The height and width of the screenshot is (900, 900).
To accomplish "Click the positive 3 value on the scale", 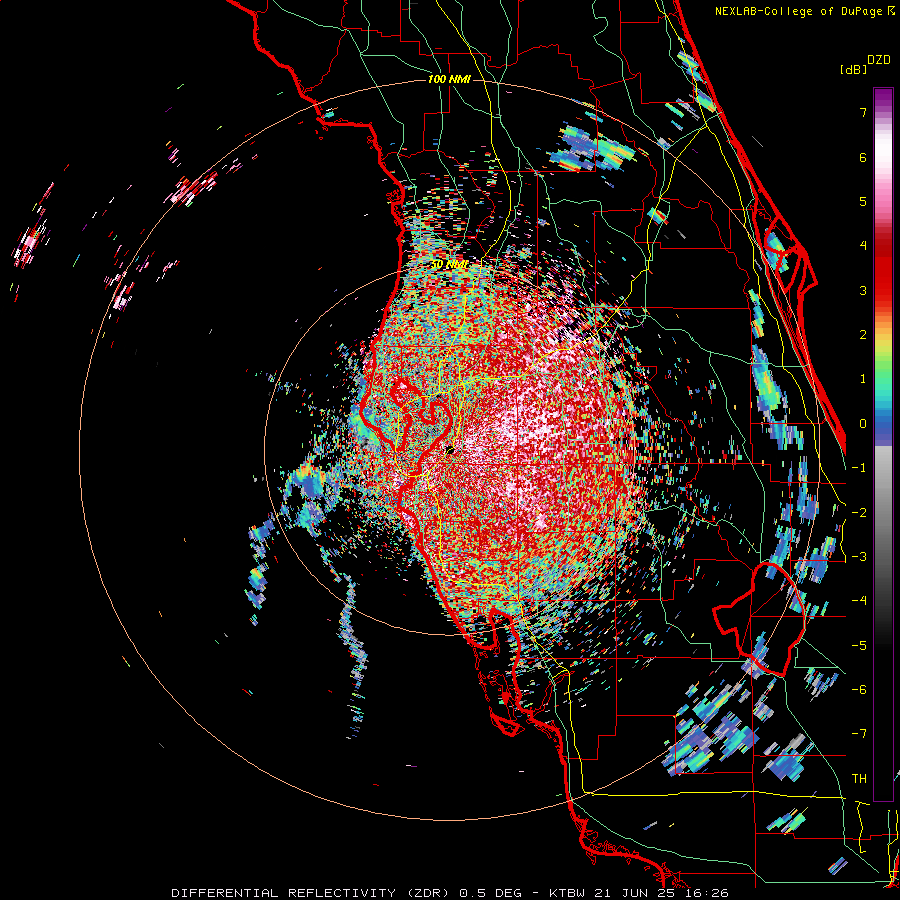I will tap(863, 290).
